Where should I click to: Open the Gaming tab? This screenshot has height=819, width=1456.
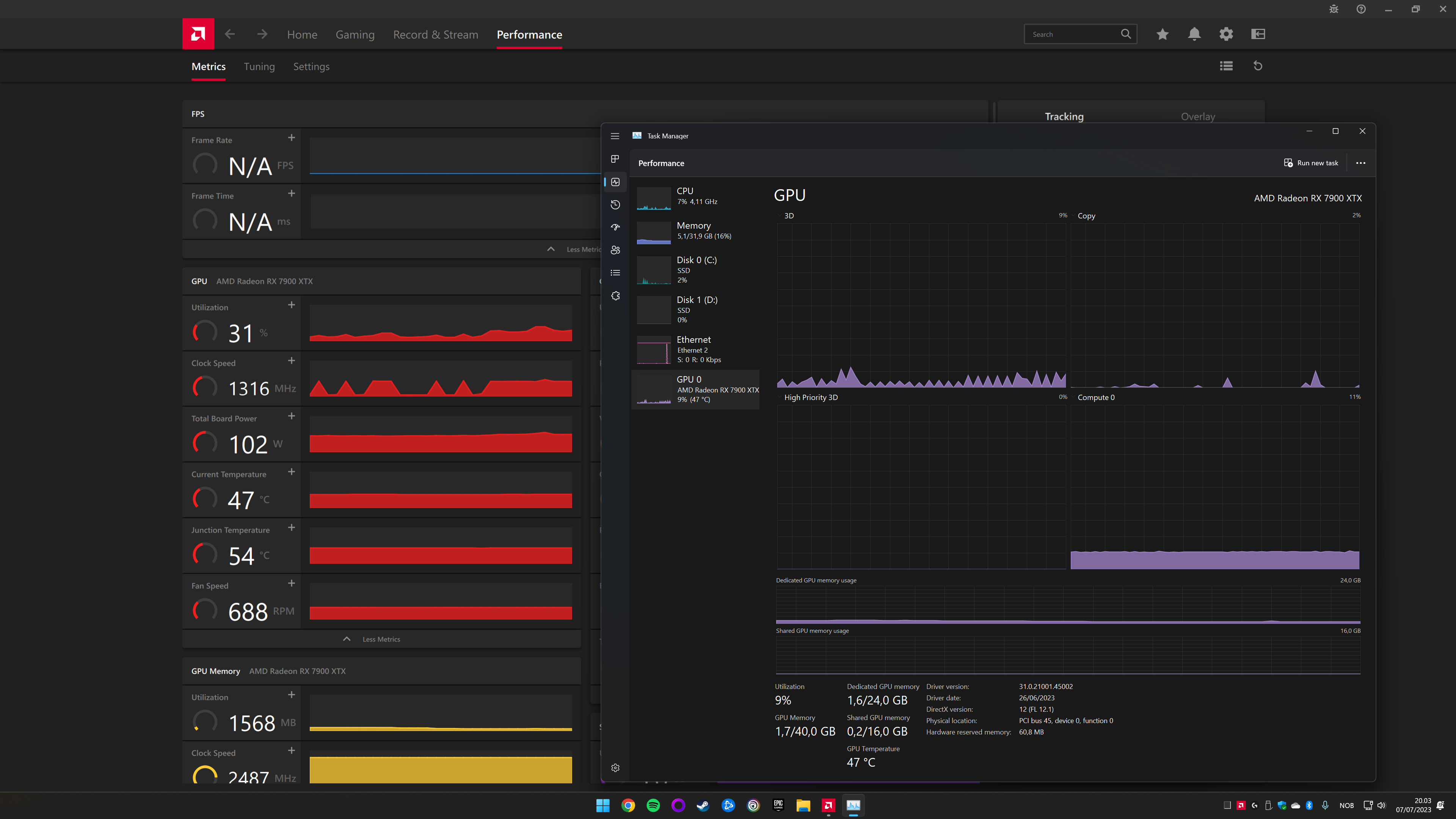tap(355, 35)
